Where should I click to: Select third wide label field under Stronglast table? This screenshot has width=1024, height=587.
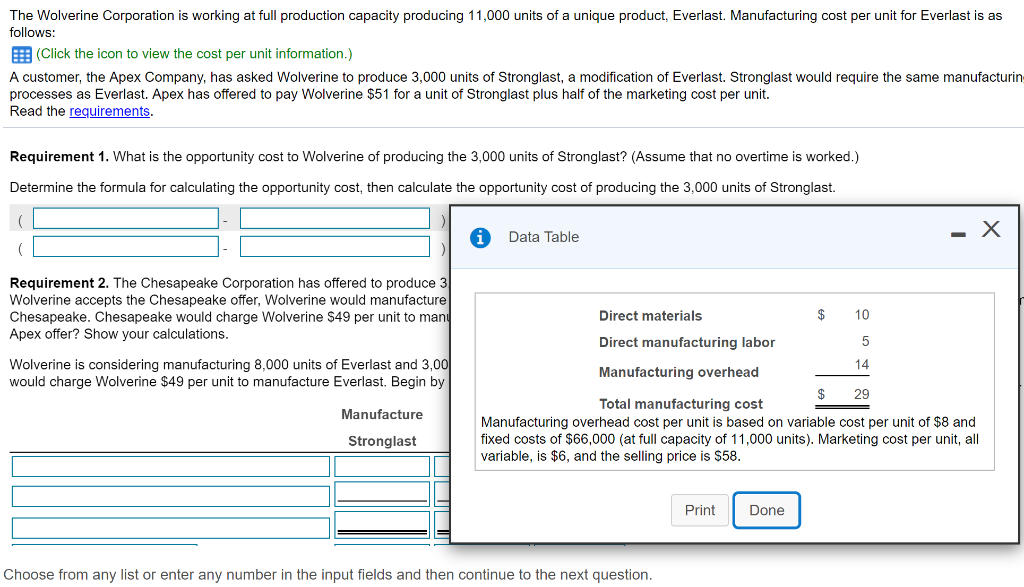[x=170, y=528]
